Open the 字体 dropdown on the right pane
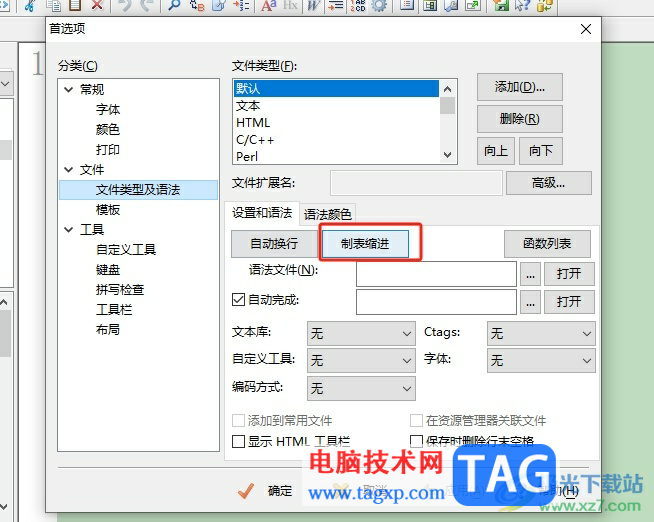654x522 pixels. (x=541, y=360)
